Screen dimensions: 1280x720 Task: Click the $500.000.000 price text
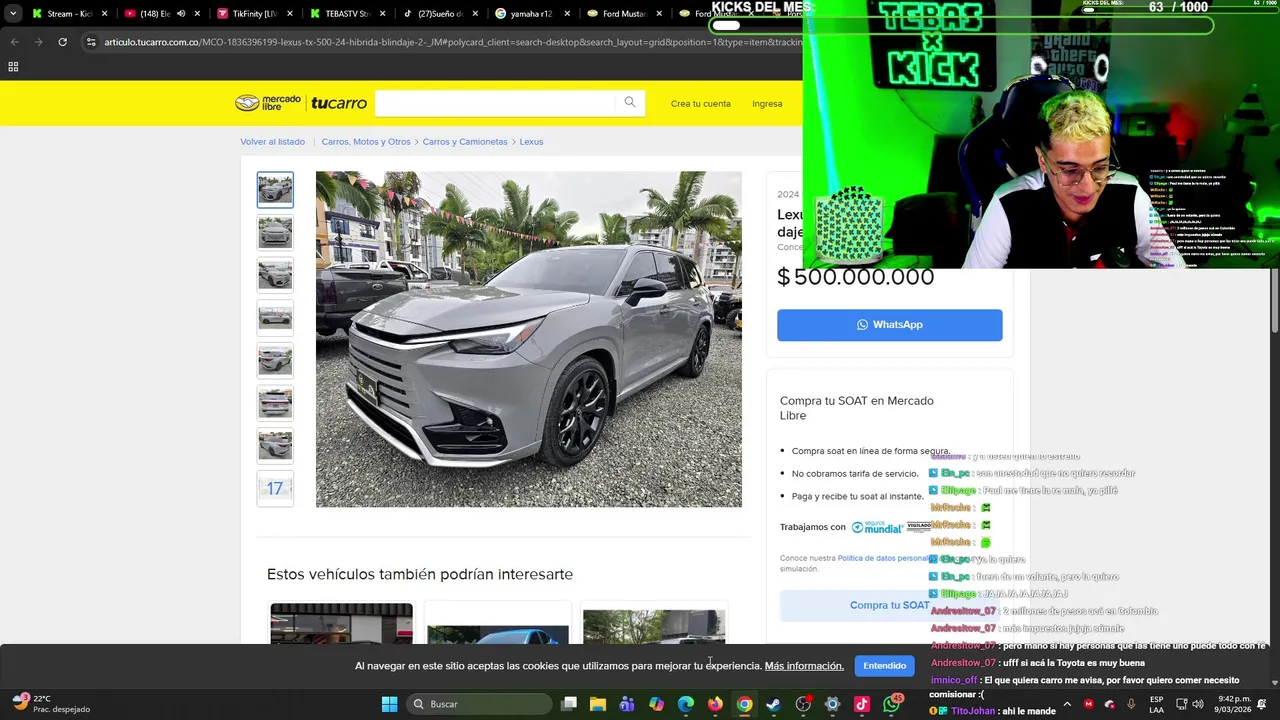[x=856, y=277]
